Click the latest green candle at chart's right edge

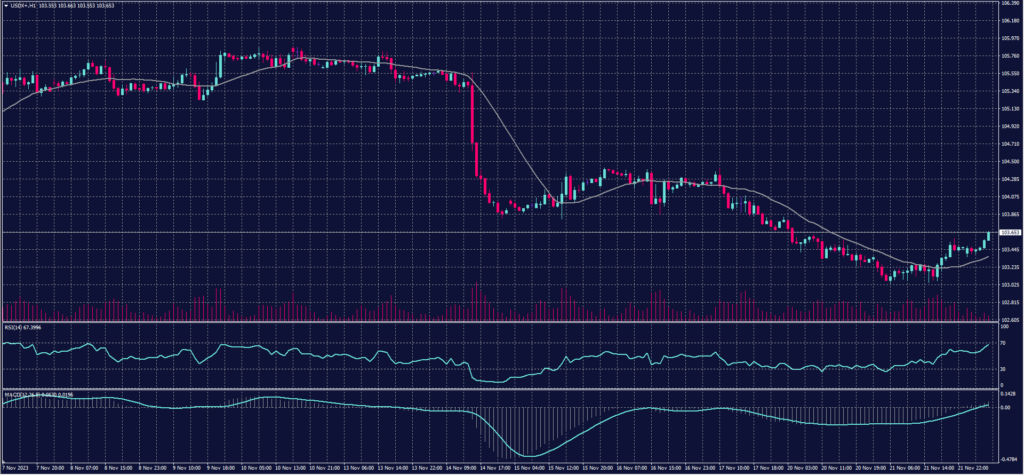click(x=988, y=237)
